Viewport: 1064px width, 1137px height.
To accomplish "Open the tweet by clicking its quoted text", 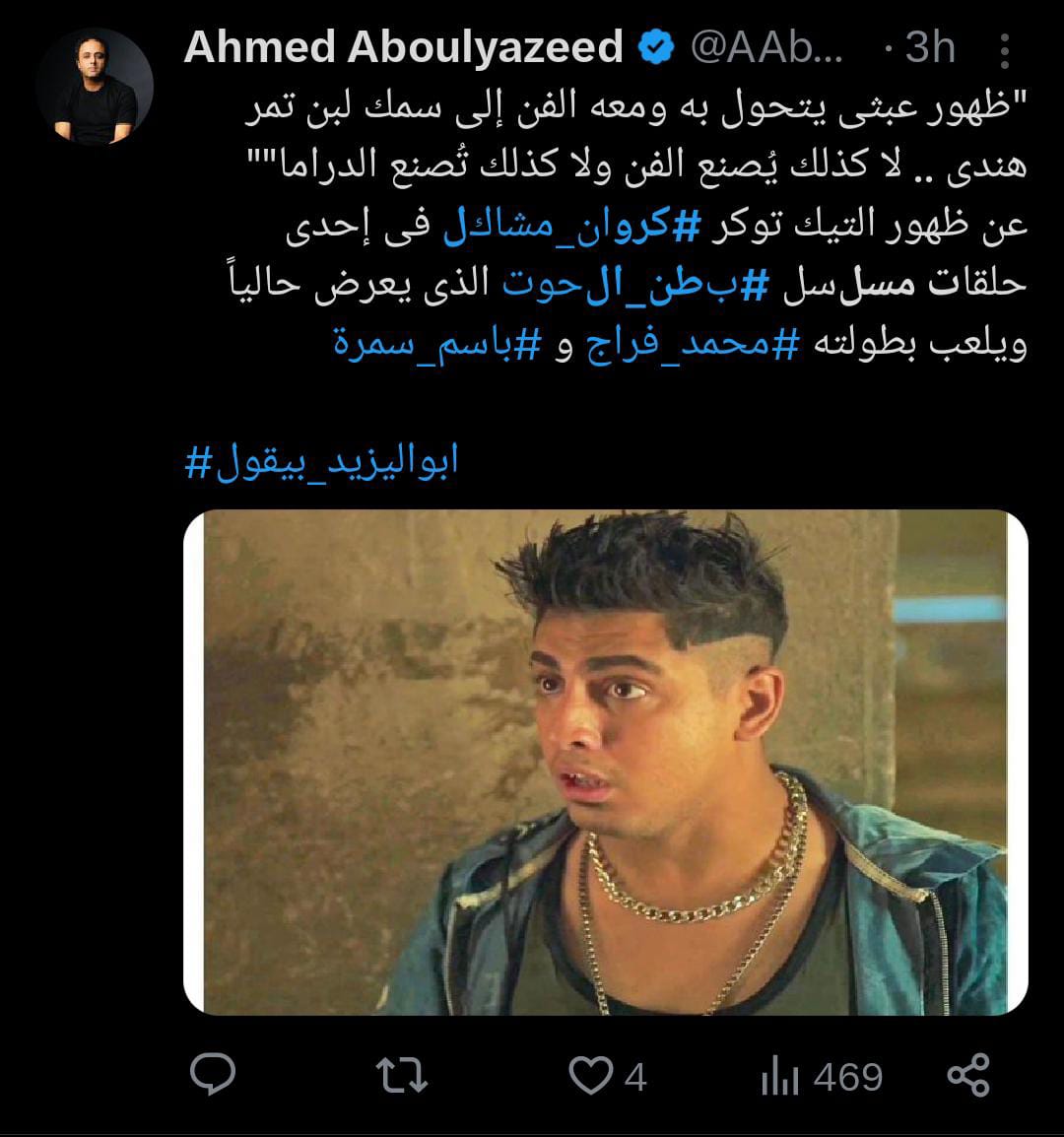I will point(636,136).
